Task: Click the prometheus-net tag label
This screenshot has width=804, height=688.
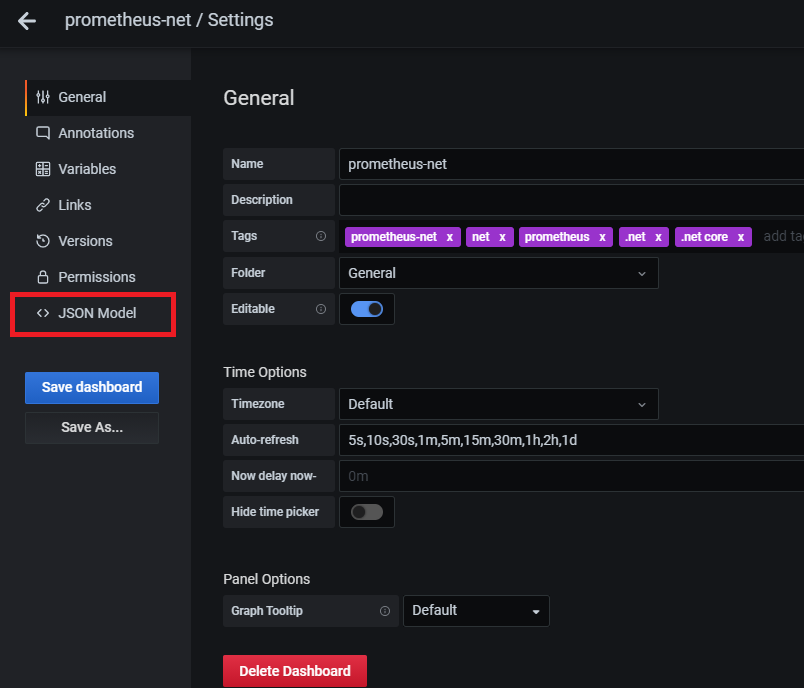Action: click(393, 237)
